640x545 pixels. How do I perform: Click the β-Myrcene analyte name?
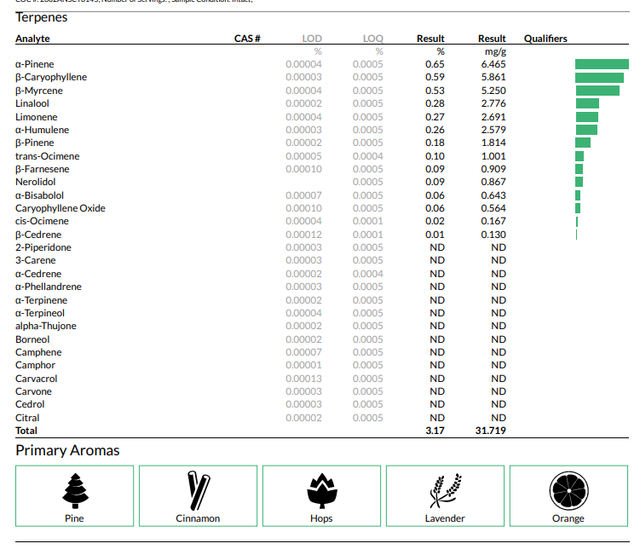(x=39, y=91)
